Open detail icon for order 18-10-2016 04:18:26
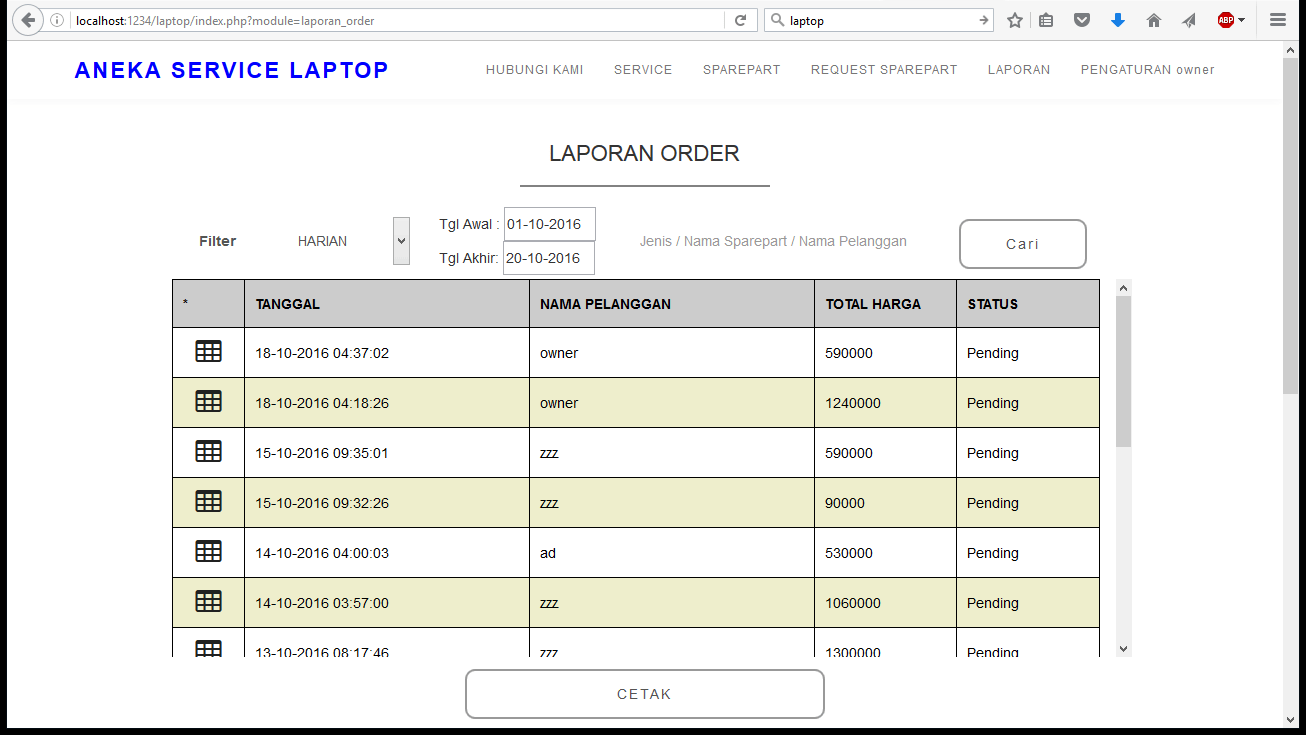Image resolution: width=1306 pixels, height=737 pixels. tap(208, 401)
